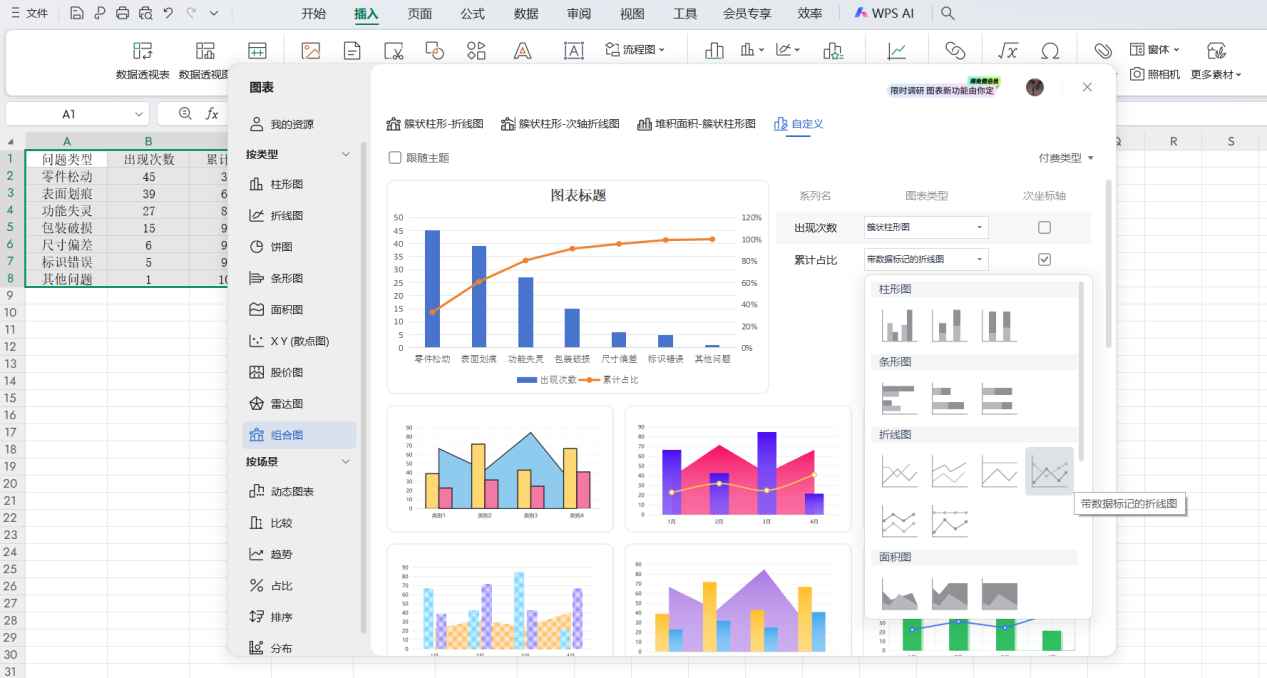
Task: Open the 簇状柱形图 chart type dropdown
Action: click(925, 227)
